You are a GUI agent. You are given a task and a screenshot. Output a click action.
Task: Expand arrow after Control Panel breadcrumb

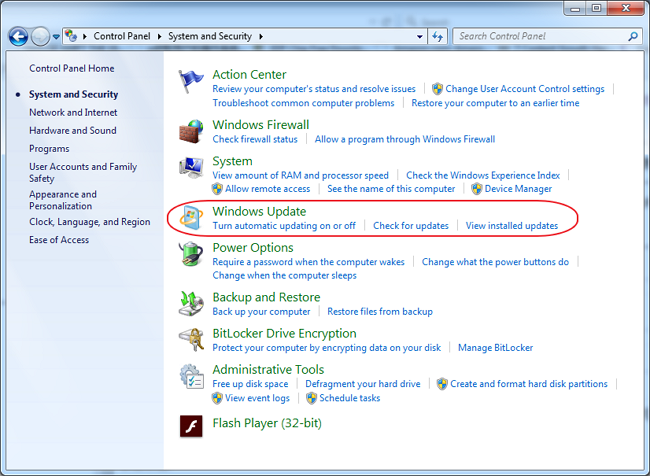[x=159, y=36]
